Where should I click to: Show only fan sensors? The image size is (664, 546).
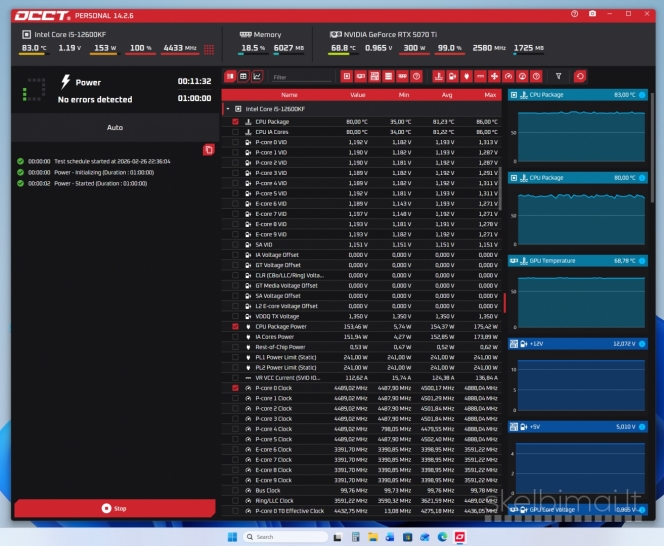494,77
